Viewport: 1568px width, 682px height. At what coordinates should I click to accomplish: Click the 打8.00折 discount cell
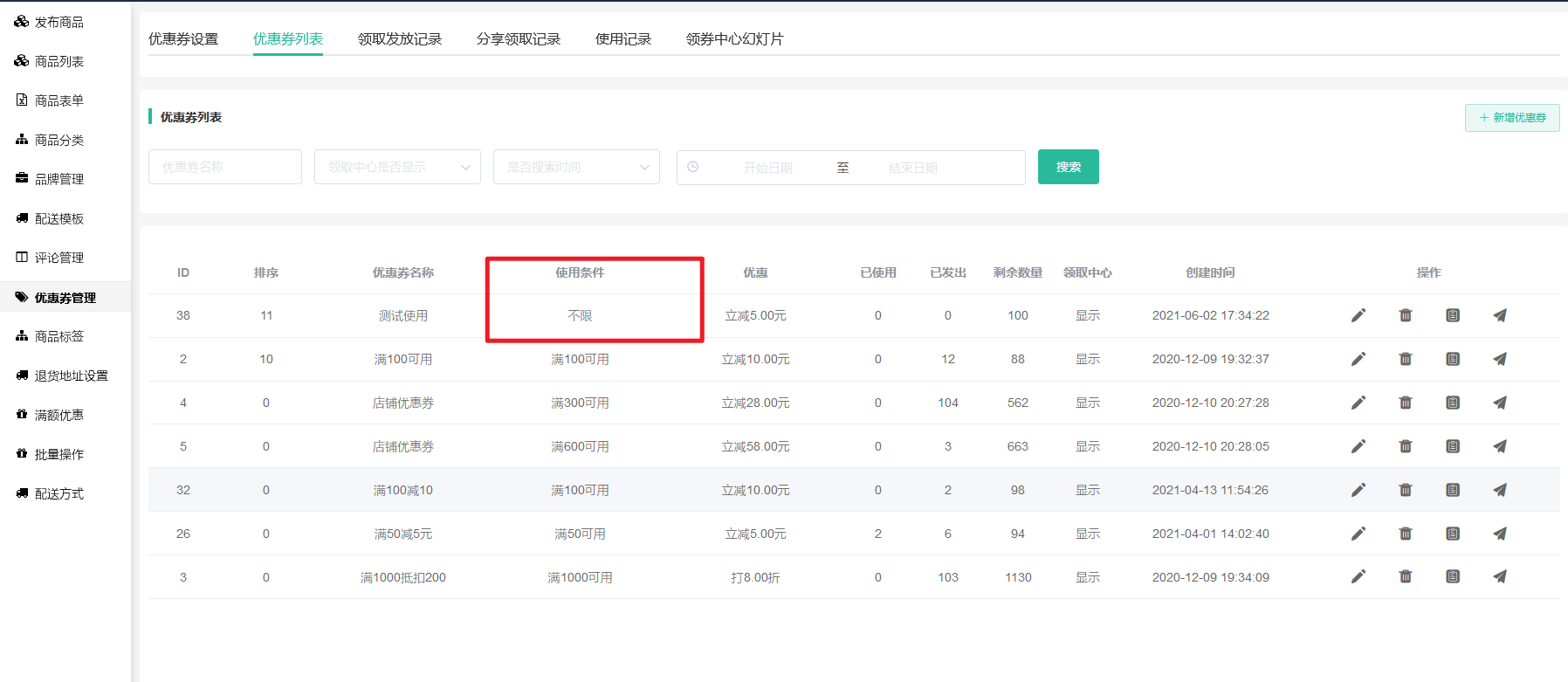(755, 577)
